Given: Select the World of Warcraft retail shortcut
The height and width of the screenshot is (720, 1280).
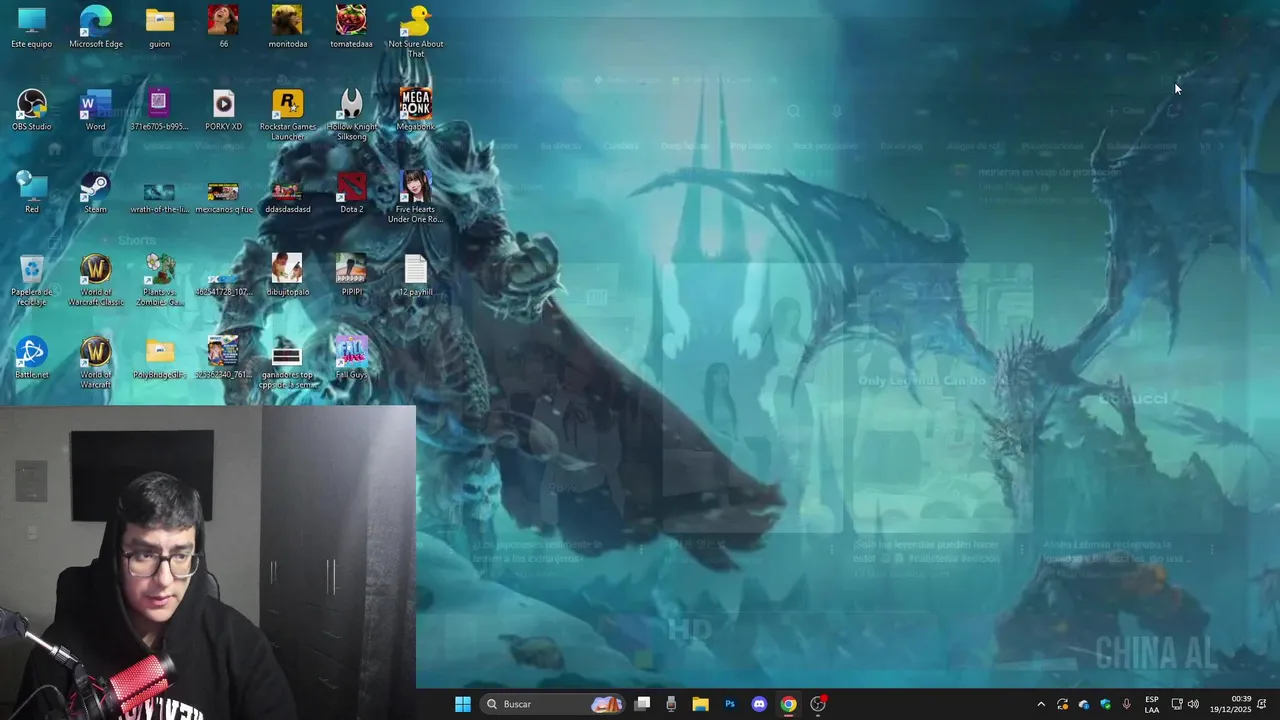Looking at the screenshot, I should click(x=96, y=363).
